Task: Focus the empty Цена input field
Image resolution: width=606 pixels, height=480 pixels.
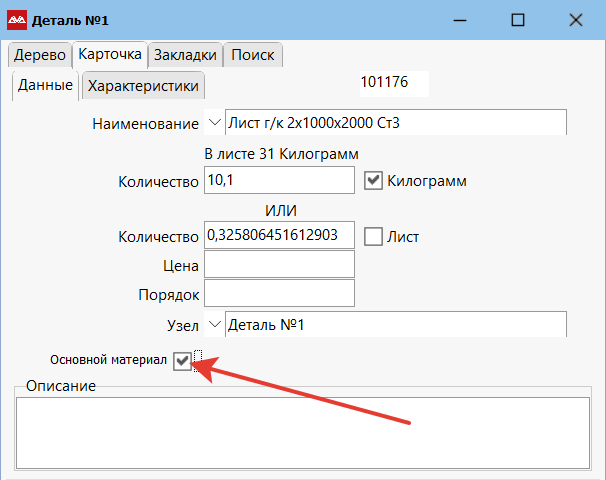Action: [x=279, y=265]
